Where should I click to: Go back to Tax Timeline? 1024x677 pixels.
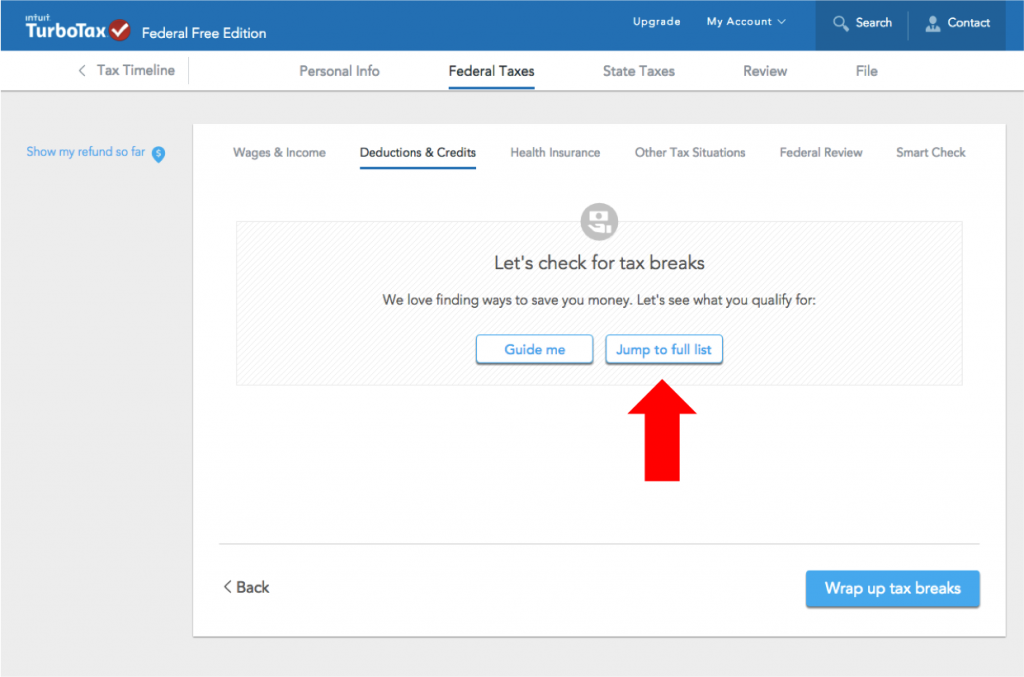(126, 71)
